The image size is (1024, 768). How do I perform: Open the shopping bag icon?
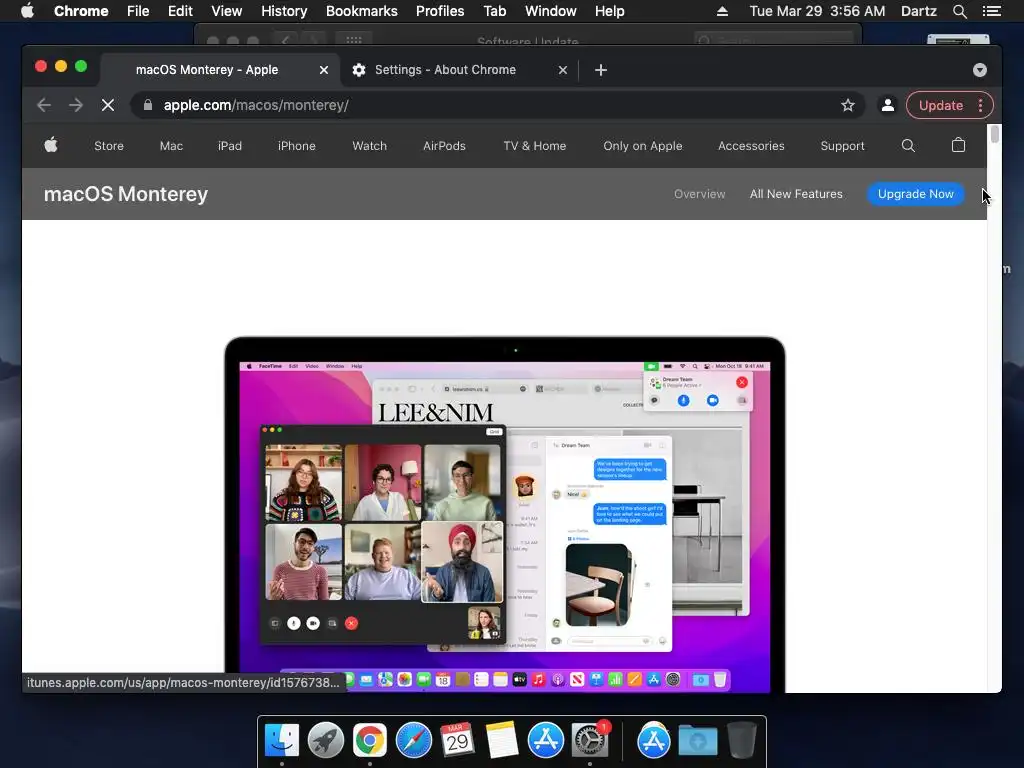pos(958,145)
